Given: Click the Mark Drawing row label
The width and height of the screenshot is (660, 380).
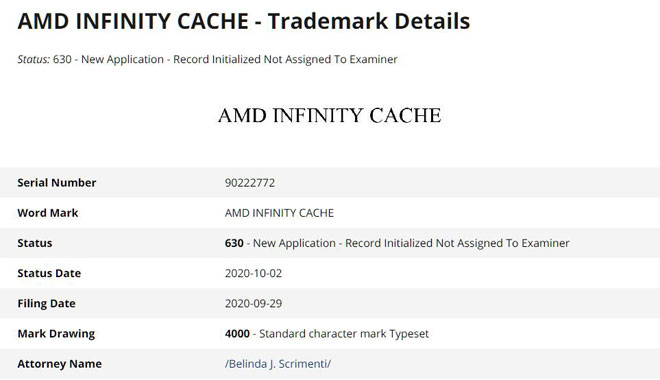Looking at the screenshot, I should [x=56, y=334].
